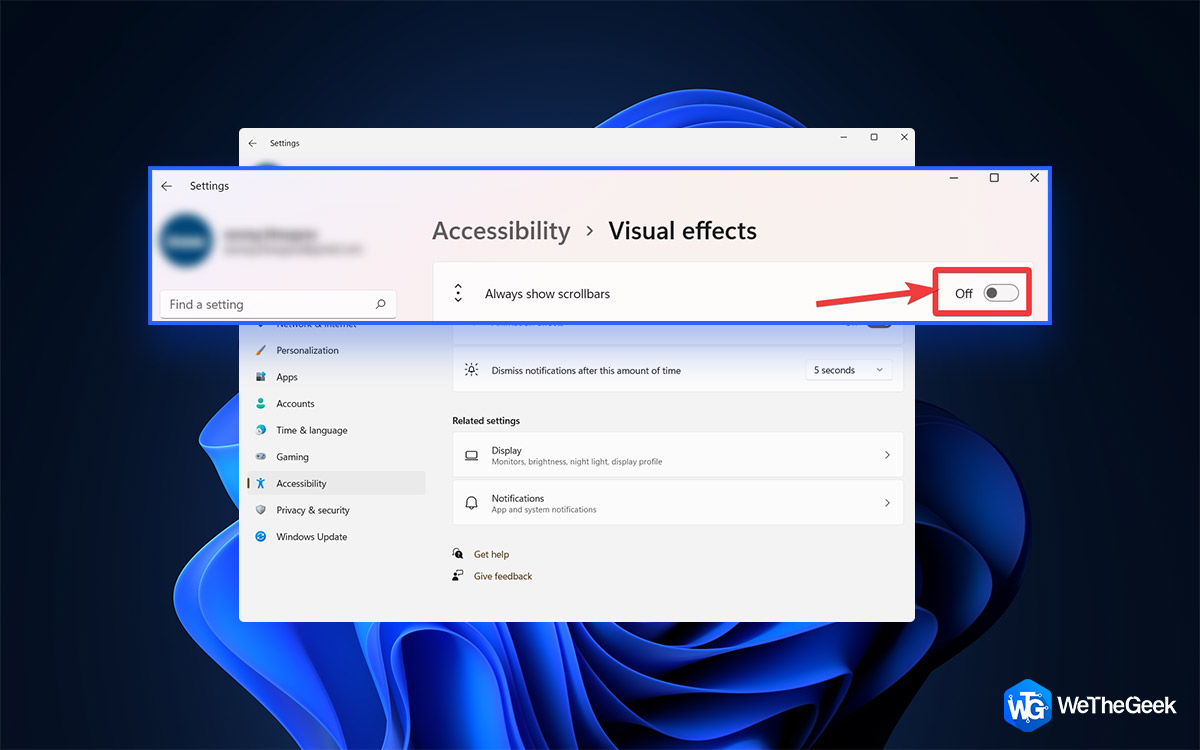Open the Give feedback link
Viewport: 1200px width, 750px height.
pyautogui.click(x=503, y=577)
